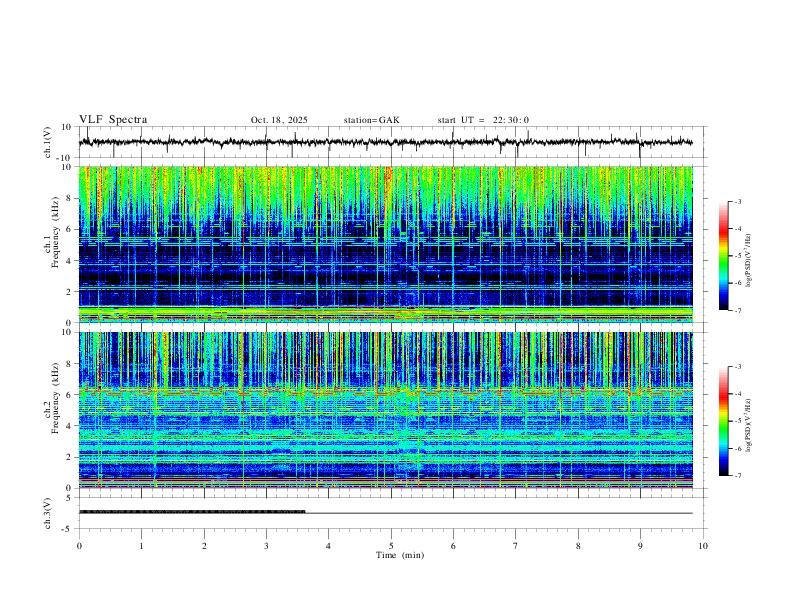Click the ch.2 colorbar legend label log(PSD)
The width and height of the screenshot is (792, 612).
coord(749,425)
